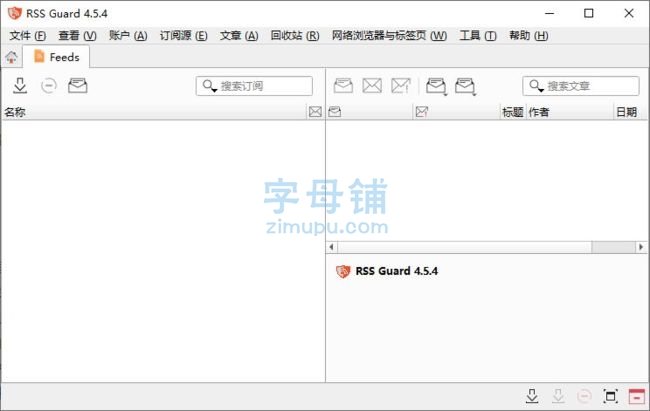
Task: Open search options dropdown in 搜索文章 field
Action: coord(536,86)
